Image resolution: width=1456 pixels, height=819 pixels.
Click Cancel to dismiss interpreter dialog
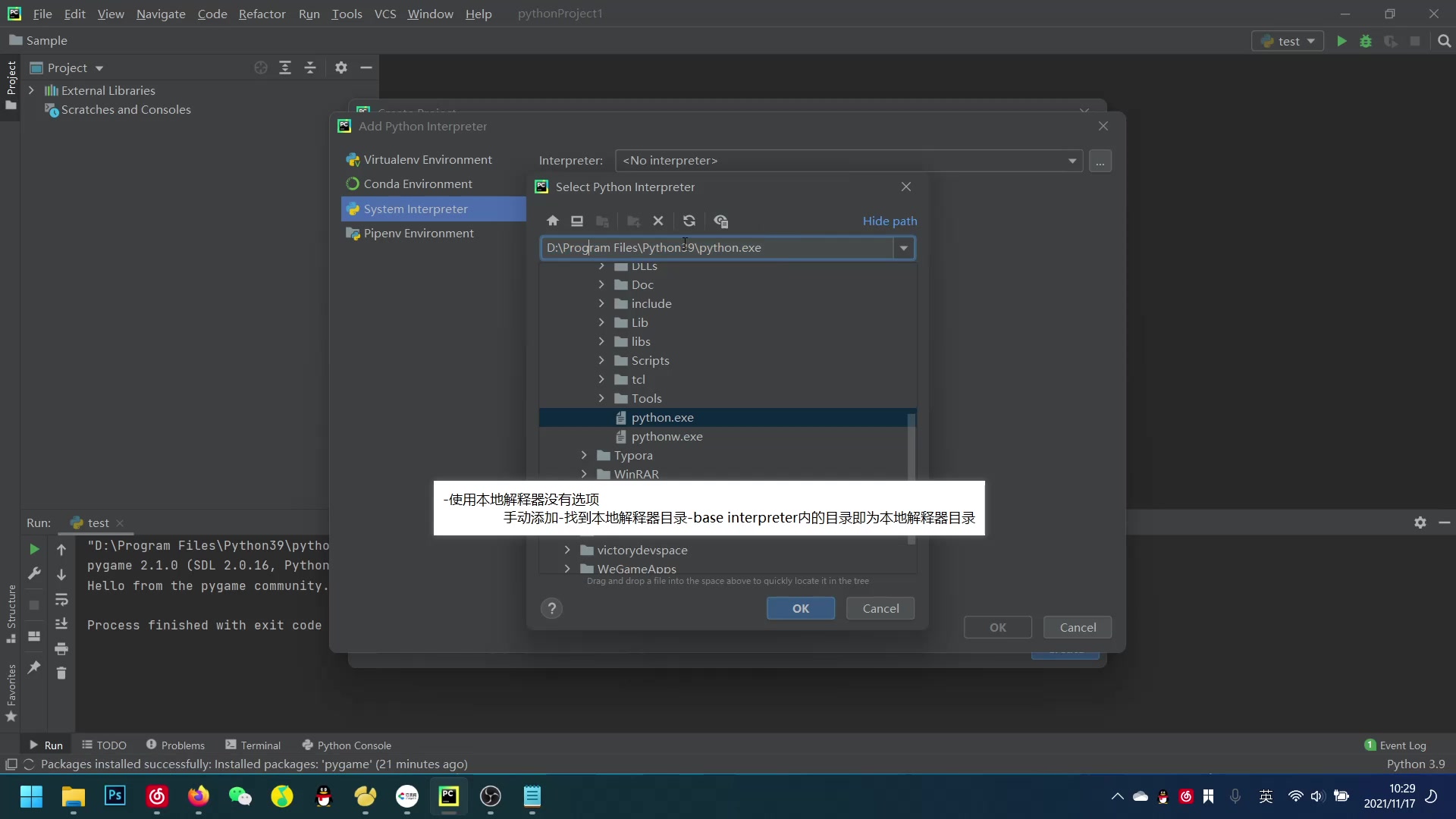pos(880,608)
